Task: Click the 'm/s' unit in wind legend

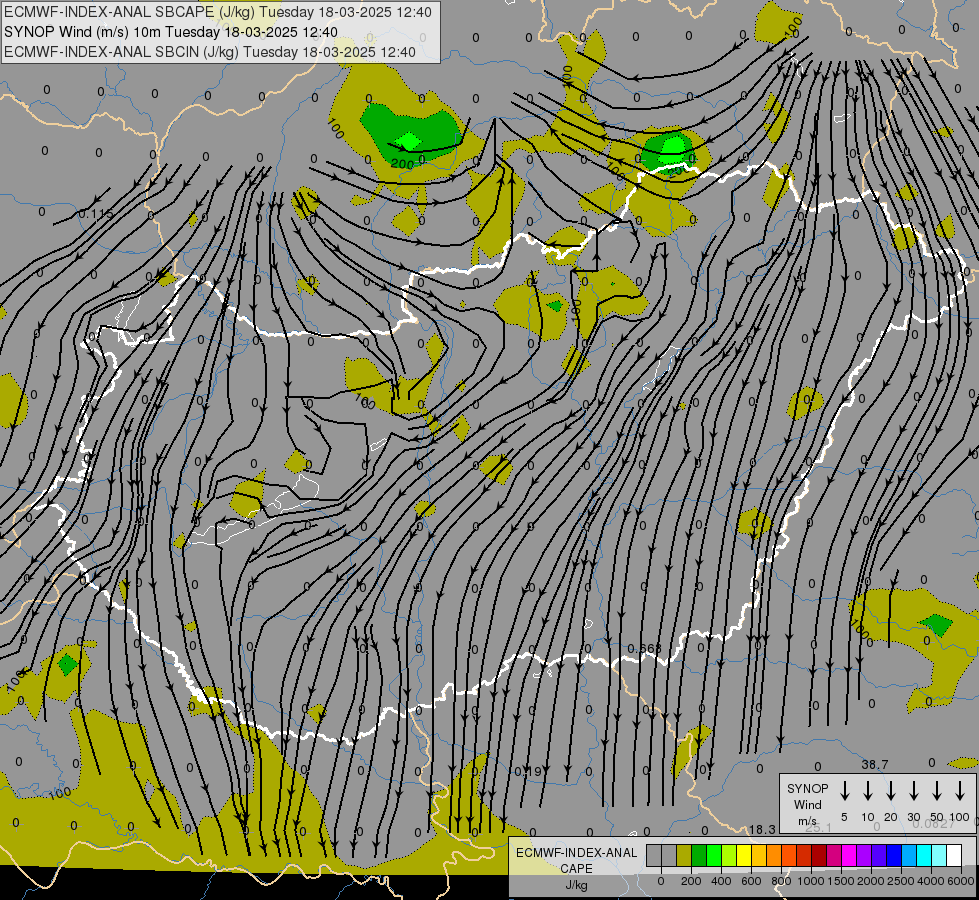Action: (x=807, y=821)
